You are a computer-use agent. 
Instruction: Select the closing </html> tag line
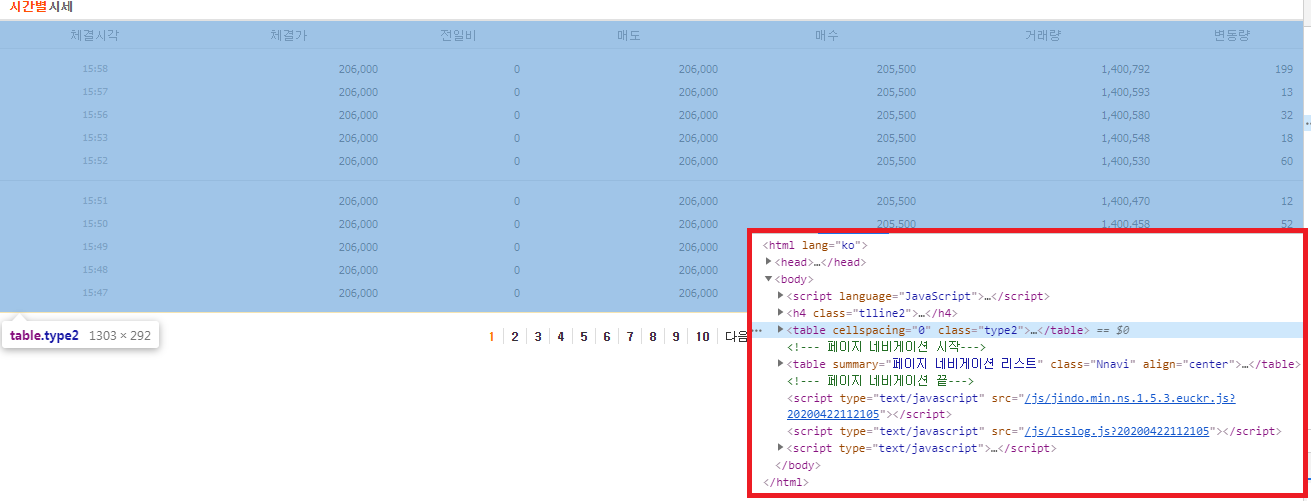pos(786,482)
